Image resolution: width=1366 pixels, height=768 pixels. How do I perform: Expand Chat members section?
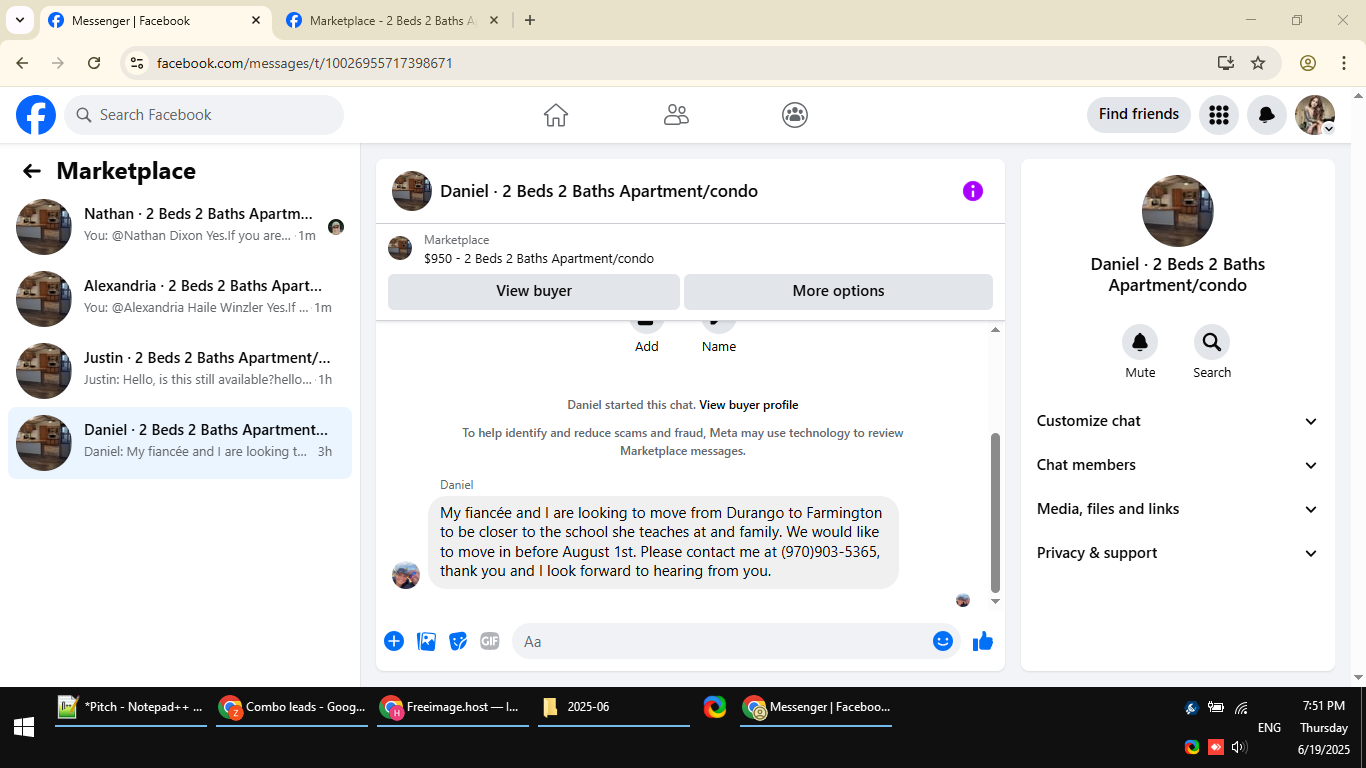coord(1177,465)
